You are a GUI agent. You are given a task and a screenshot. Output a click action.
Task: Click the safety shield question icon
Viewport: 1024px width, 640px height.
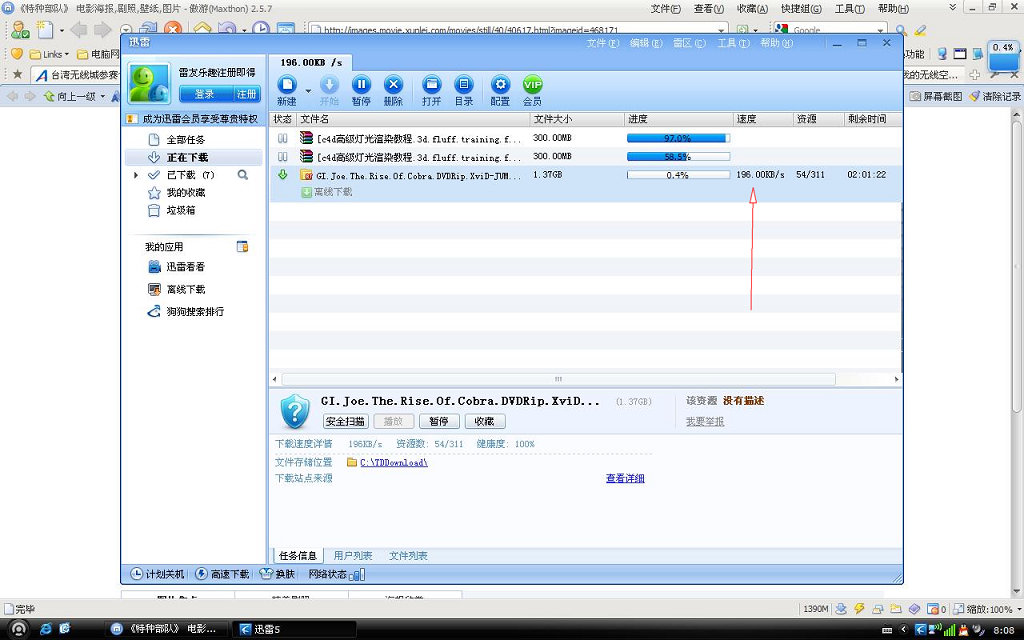pyautogui.click(x=295, y=411)
